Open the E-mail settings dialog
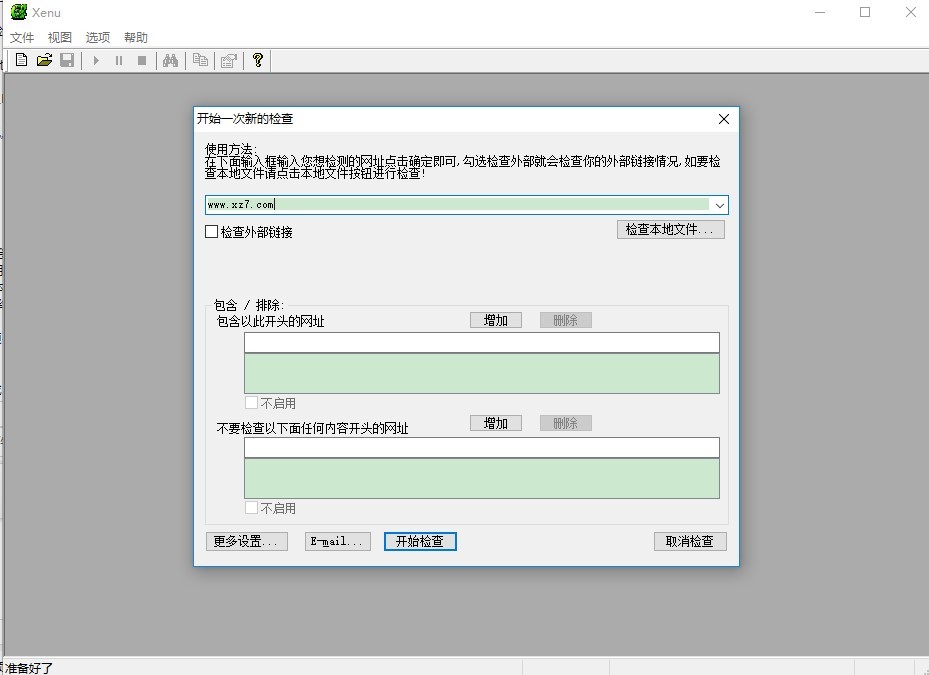The width and height of the screenshot is (929, 675). (x=337, y=541)
